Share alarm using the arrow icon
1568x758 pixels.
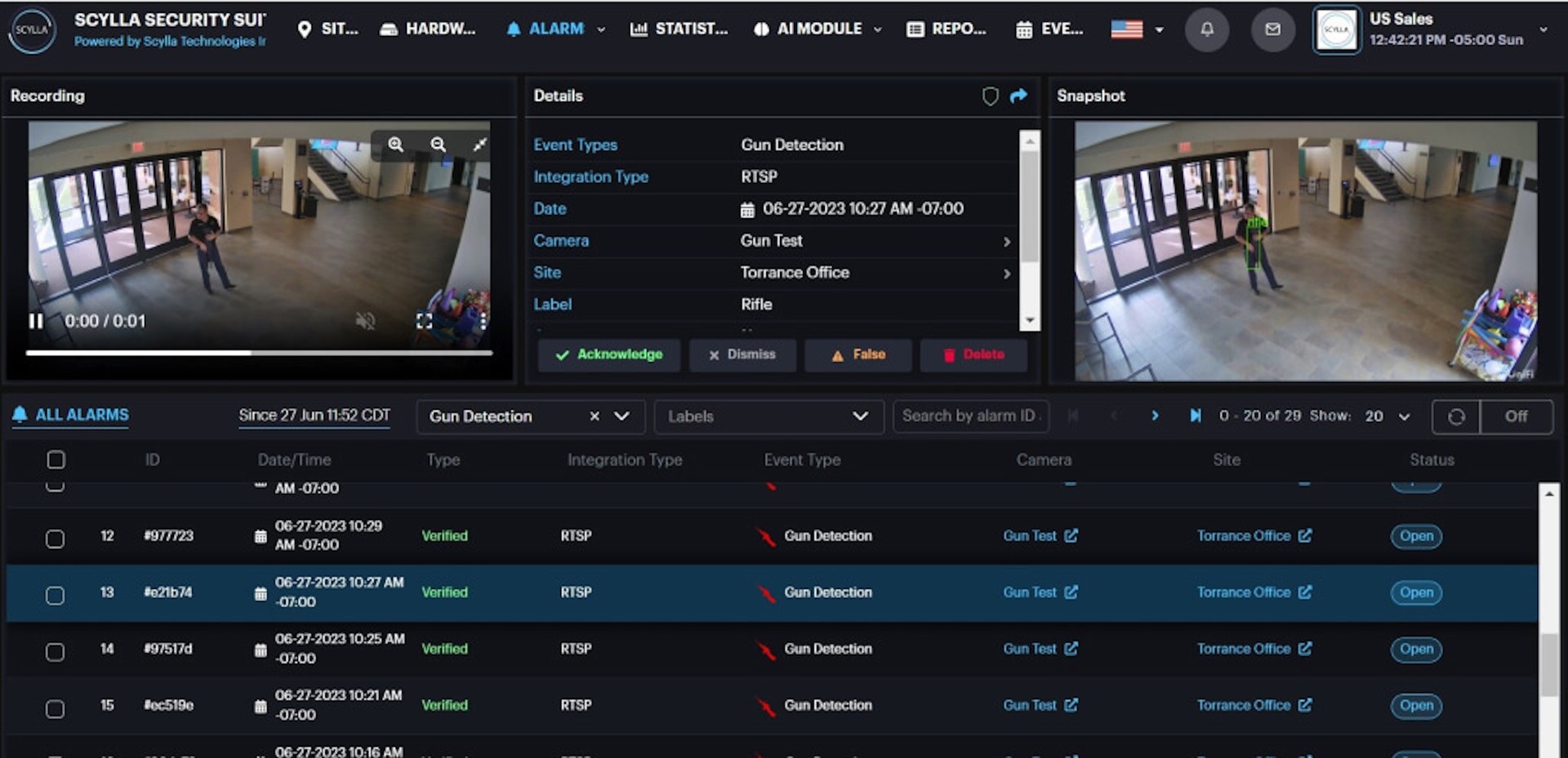(1018, 96)
